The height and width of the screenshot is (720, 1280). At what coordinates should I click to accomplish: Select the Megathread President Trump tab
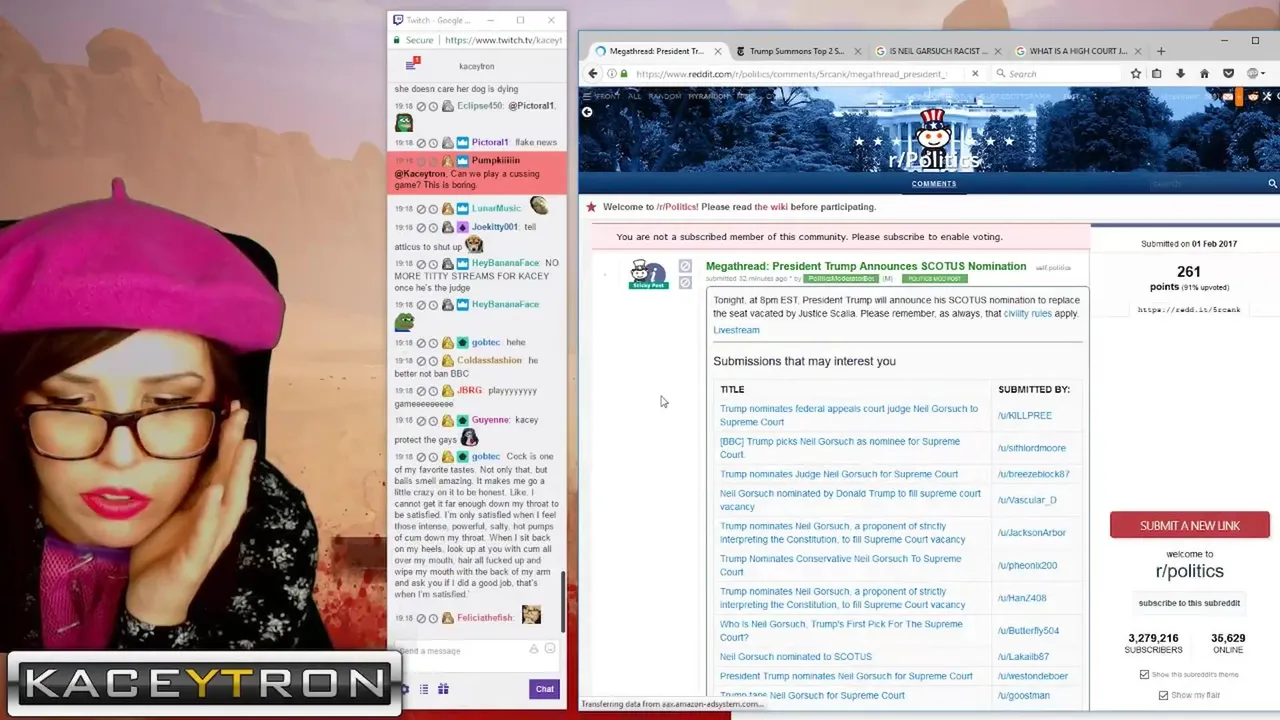point(656,51)
